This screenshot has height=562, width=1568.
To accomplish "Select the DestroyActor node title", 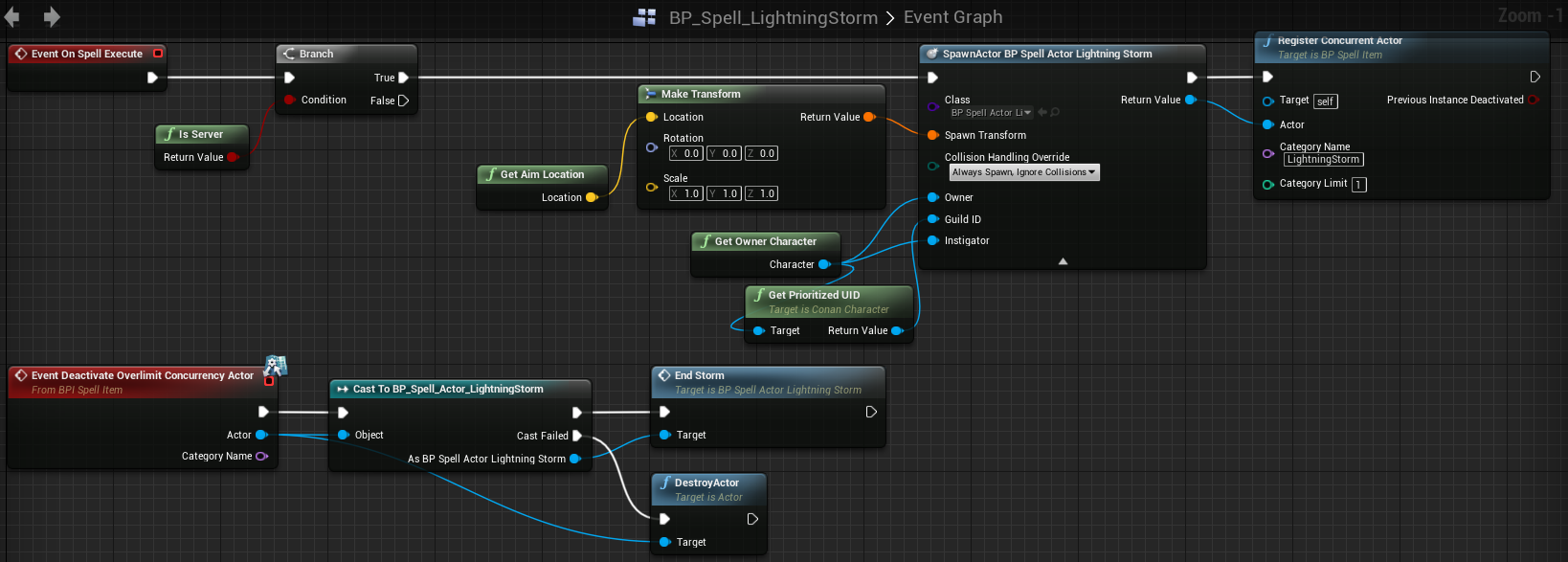I will pyautogui.click(x=706, y=483).
